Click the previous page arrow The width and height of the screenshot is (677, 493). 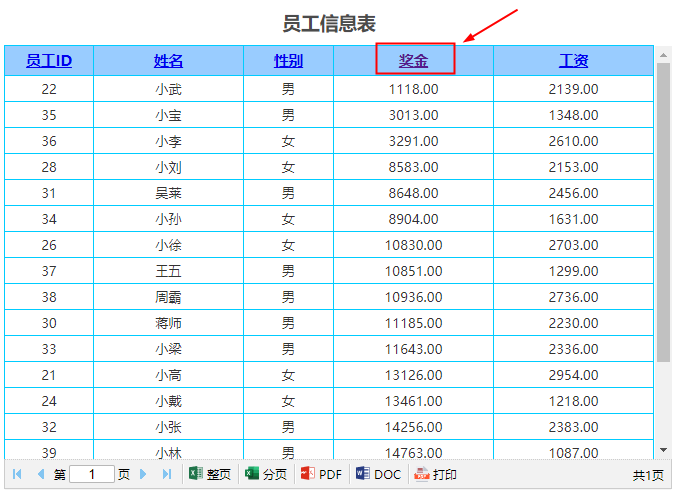click(x=40, y=474)
